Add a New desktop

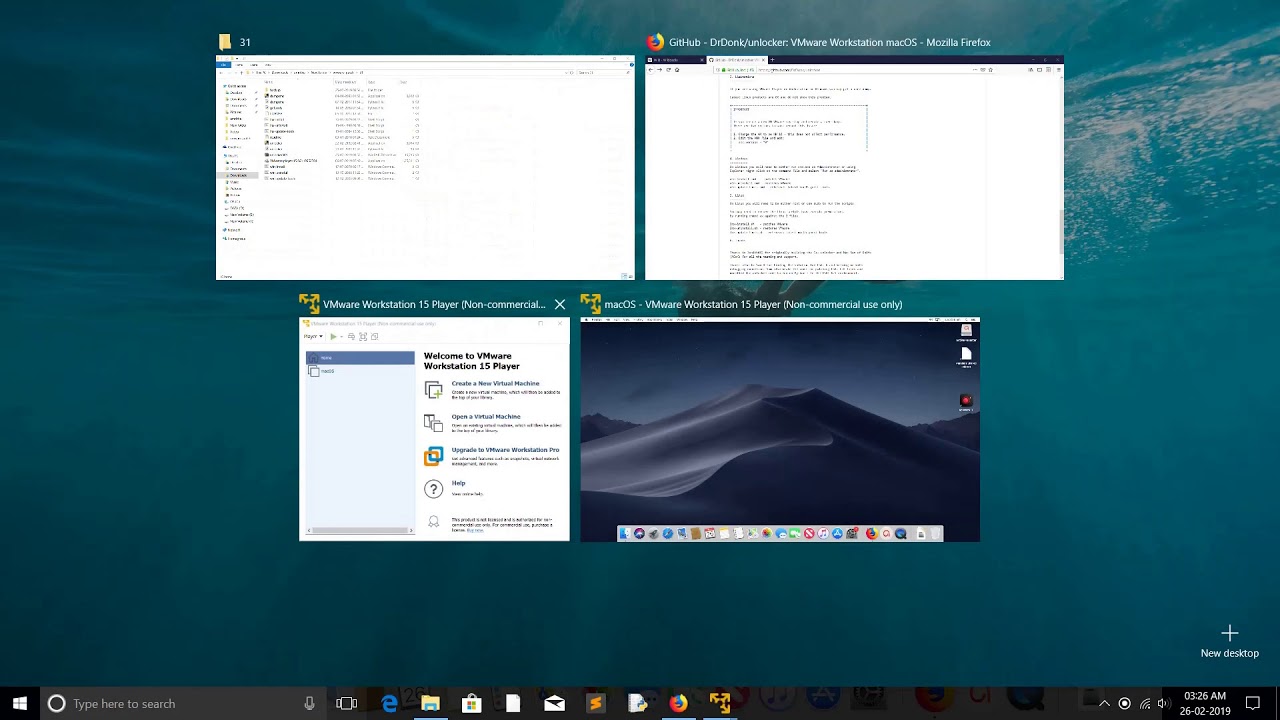1230,641
